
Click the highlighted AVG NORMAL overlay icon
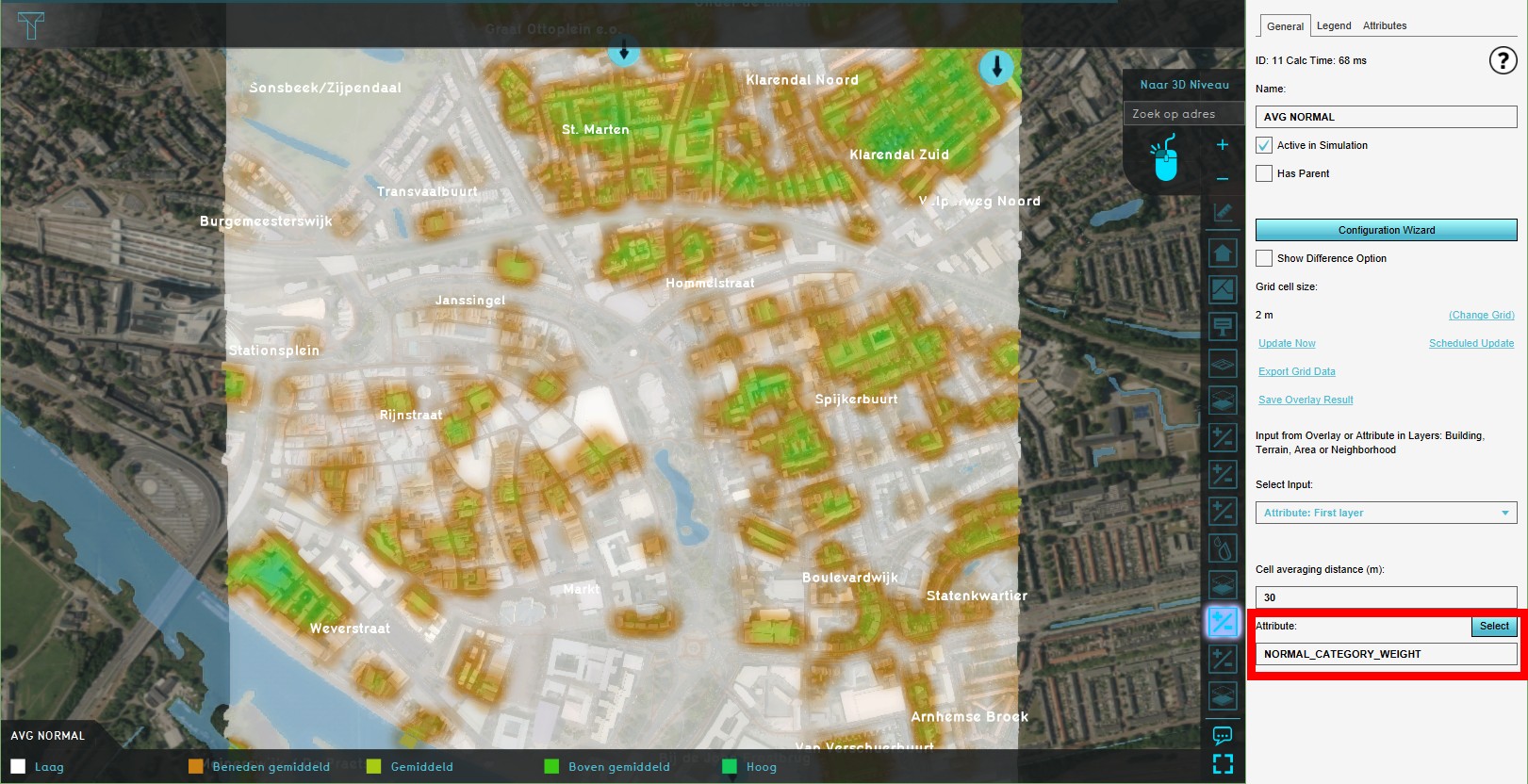pyautogui.click(x=1223, y=622)
